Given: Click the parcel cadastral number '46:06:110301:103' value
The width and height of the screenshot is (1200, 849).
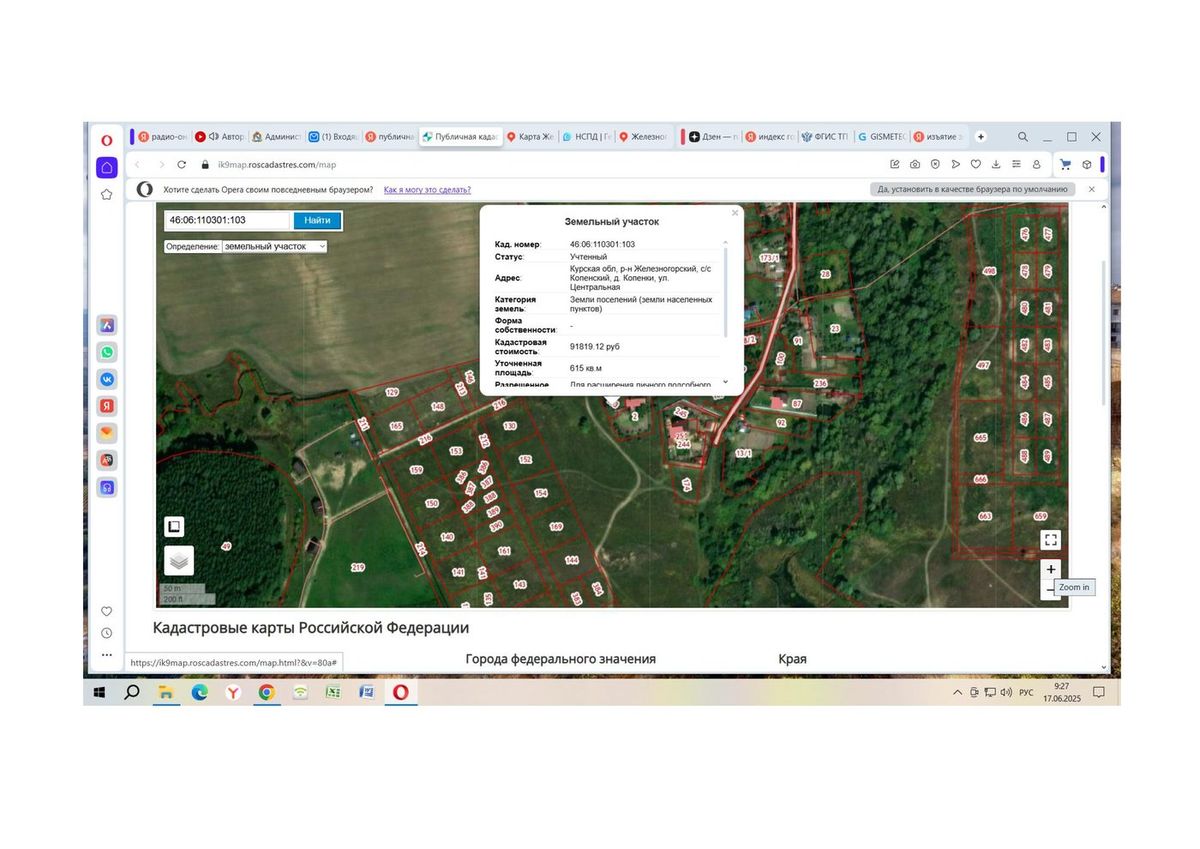Looking at the screenshot, I should 602,244.
